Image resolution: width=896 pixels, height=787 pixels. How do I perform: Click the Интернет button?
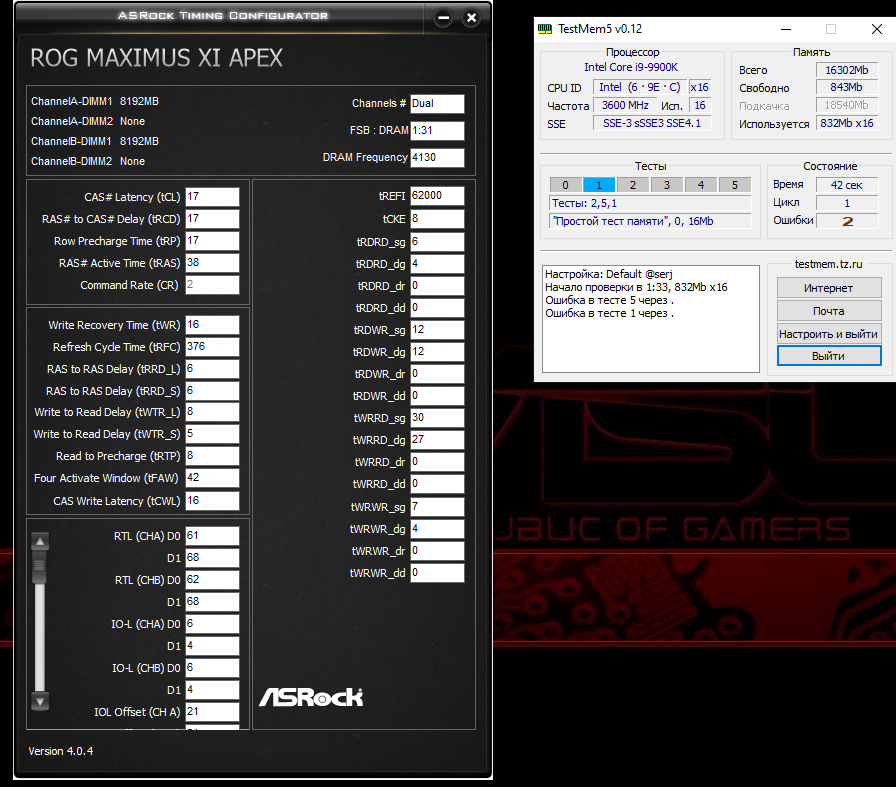(829, 288)
